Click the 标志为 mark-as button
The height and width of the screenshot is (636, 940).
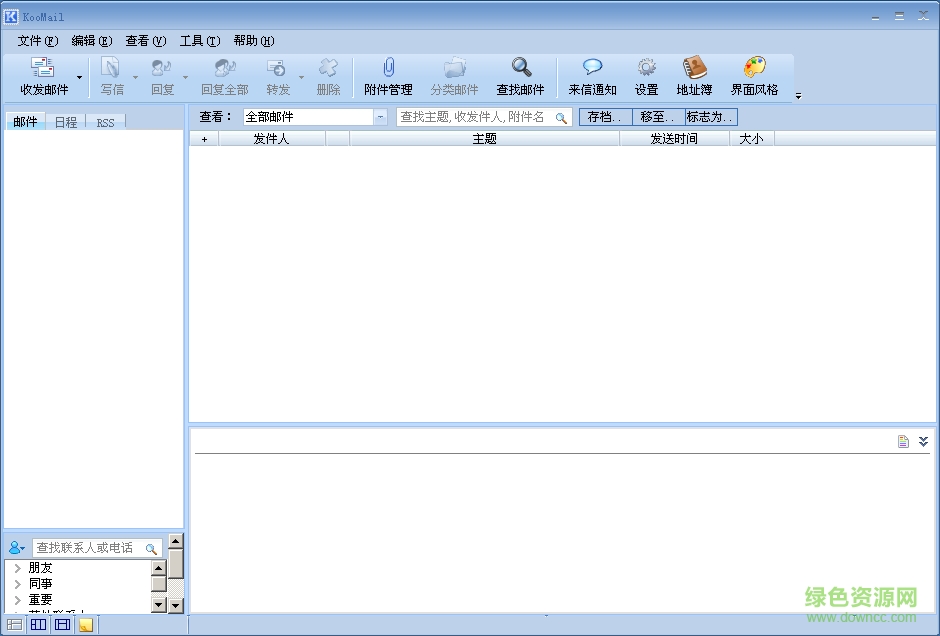pyautogui.click(x=711, y=116)
